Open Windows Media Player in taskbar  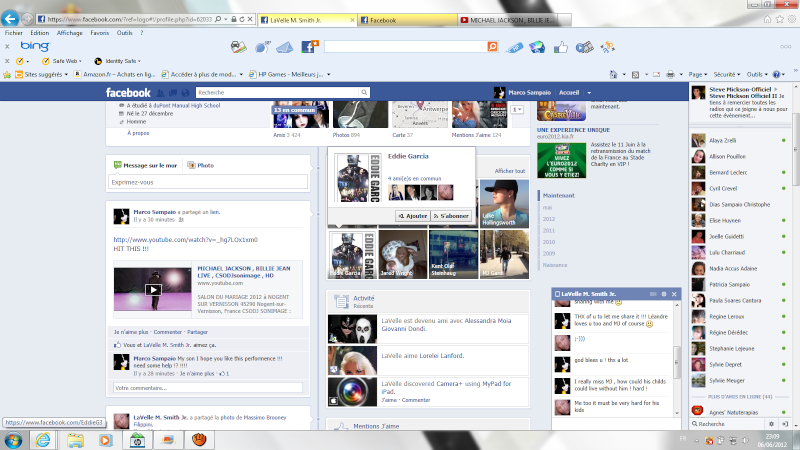[106, 440]
